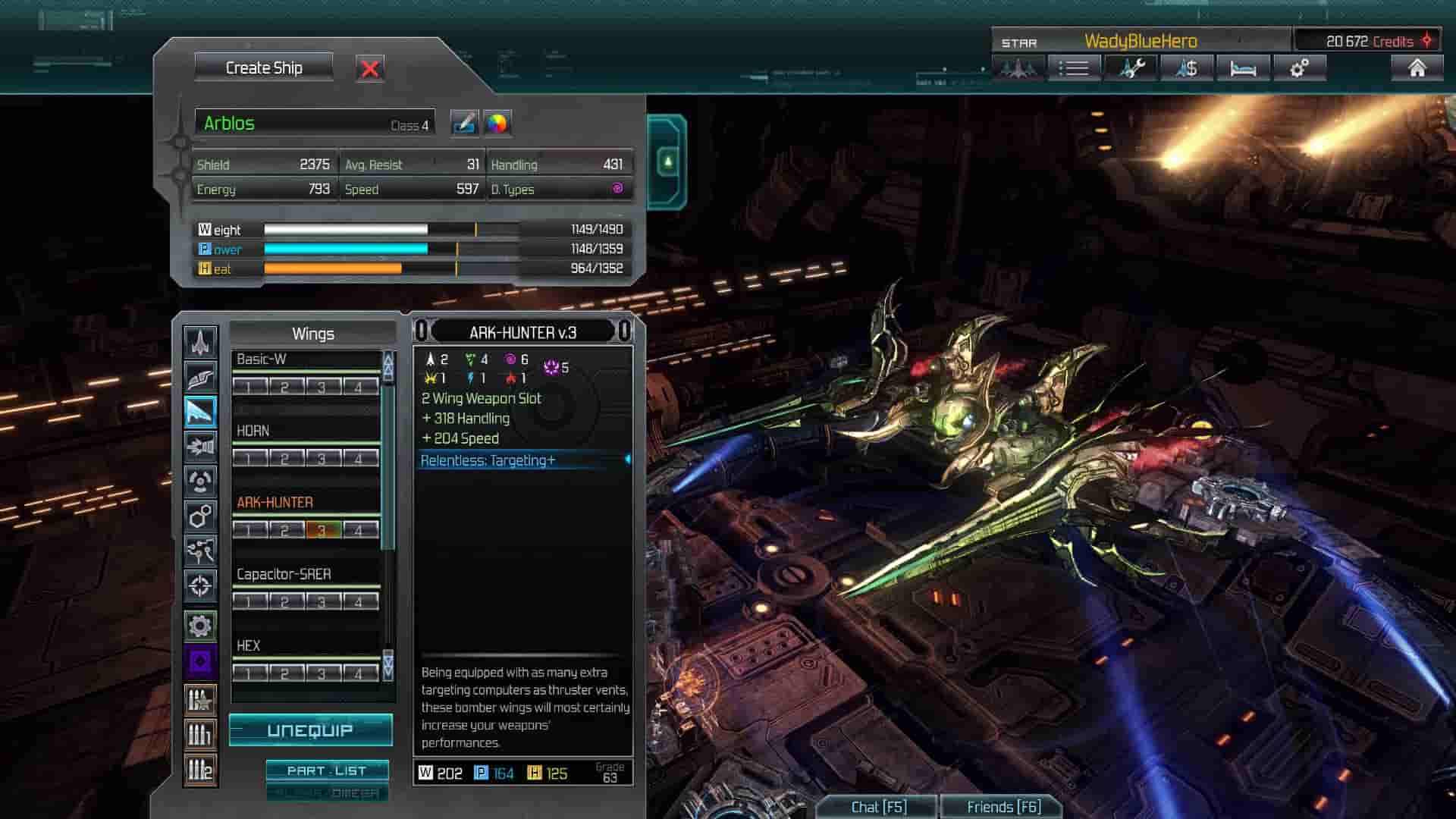Open the PART LIST button
The width and height of the screenshot is (1456, 819).
327,770
